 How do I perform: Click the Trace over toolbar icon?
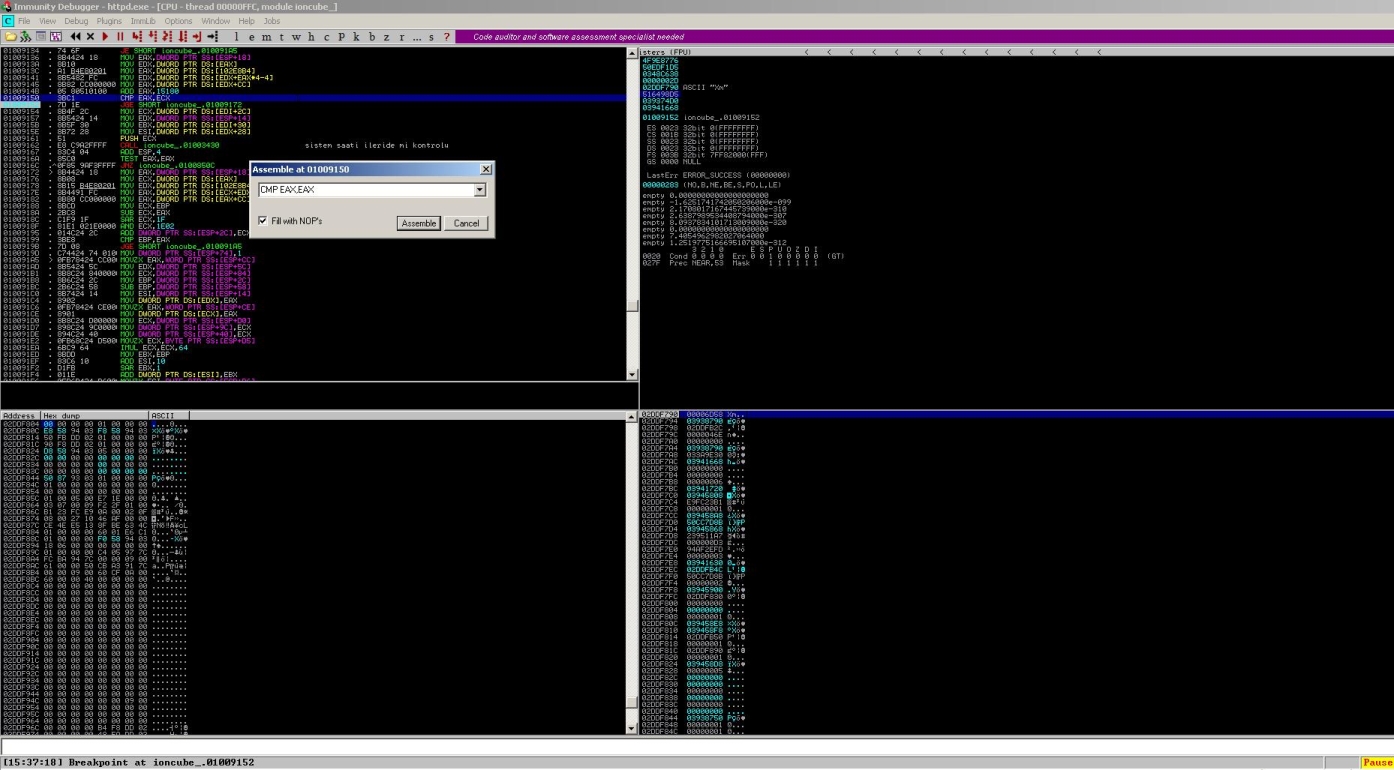click(182, 36)
